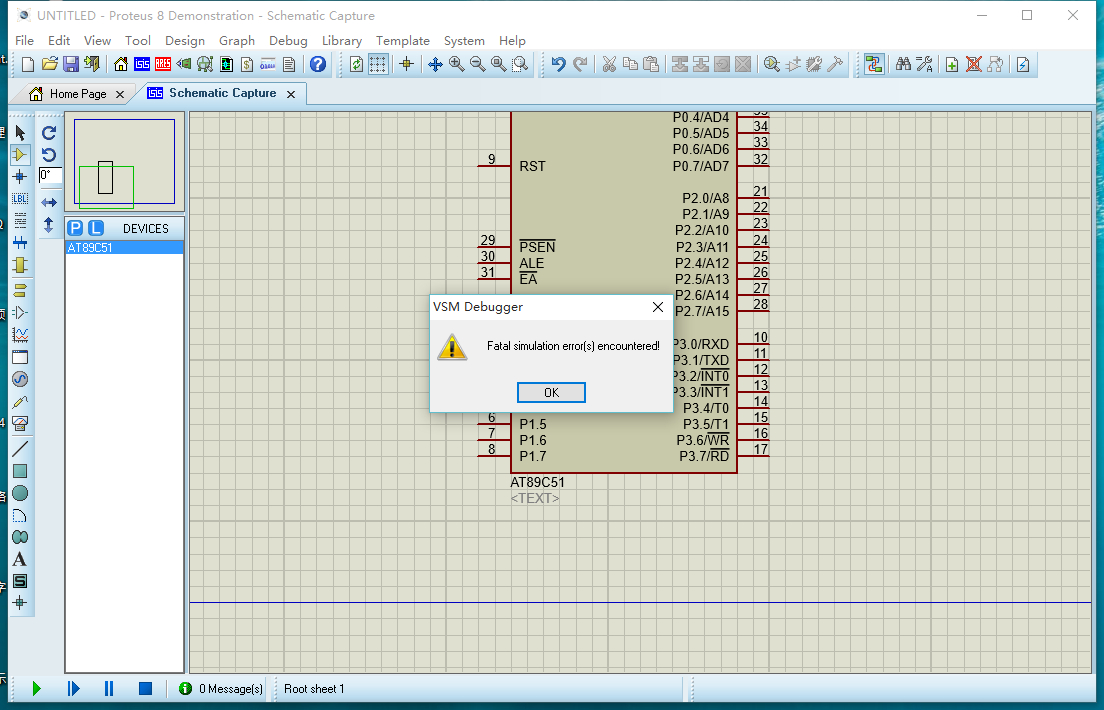The height and width of the screenshot is (710, 1104).
Task: Click the rotate clockwise arrow
Action: tap(48, 132)
